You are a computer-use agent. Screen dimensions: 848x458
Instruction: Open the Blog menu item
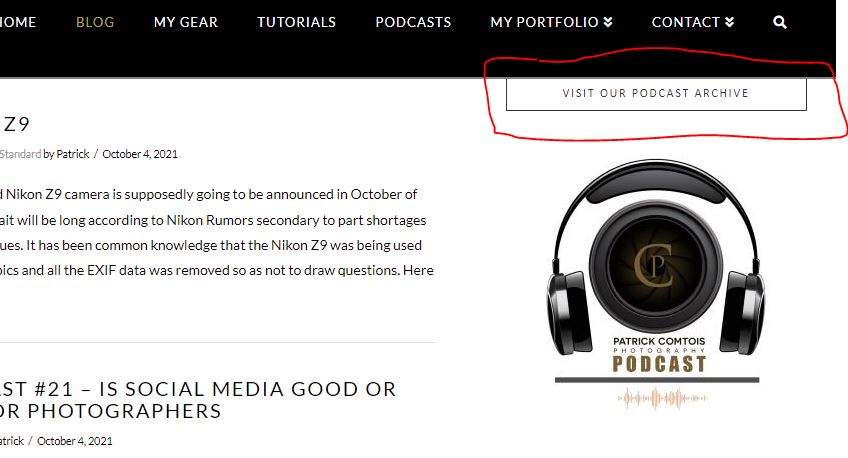coord(95,22)
